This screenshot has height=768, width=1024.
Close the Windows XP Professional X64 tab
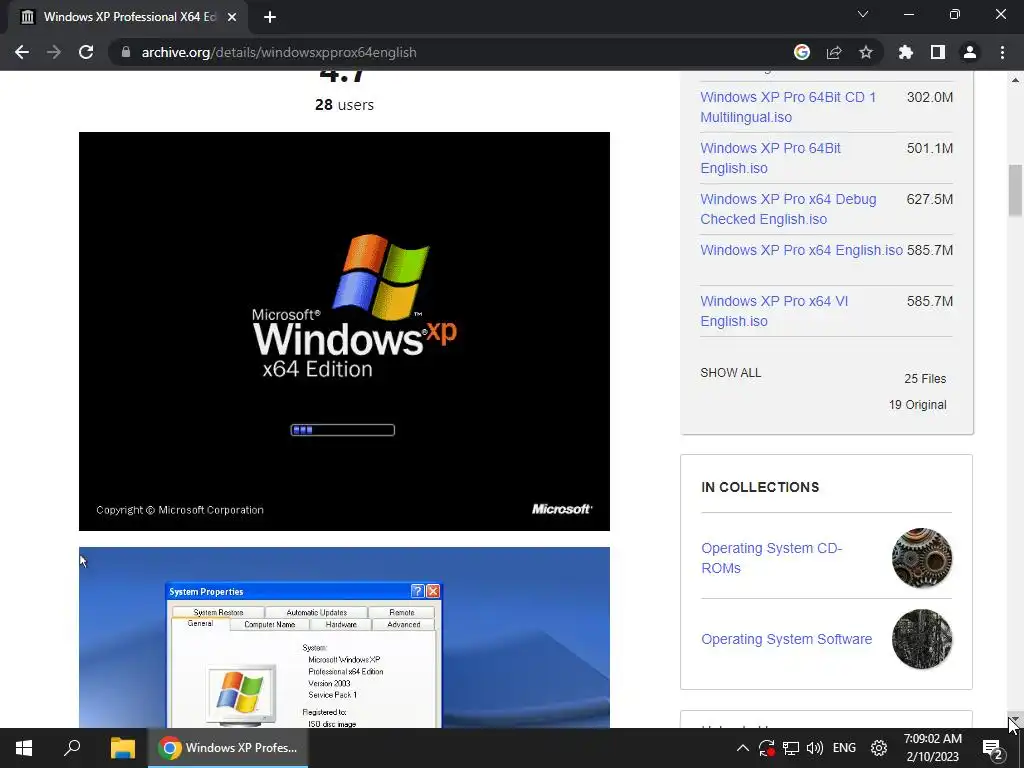point(232,17)
